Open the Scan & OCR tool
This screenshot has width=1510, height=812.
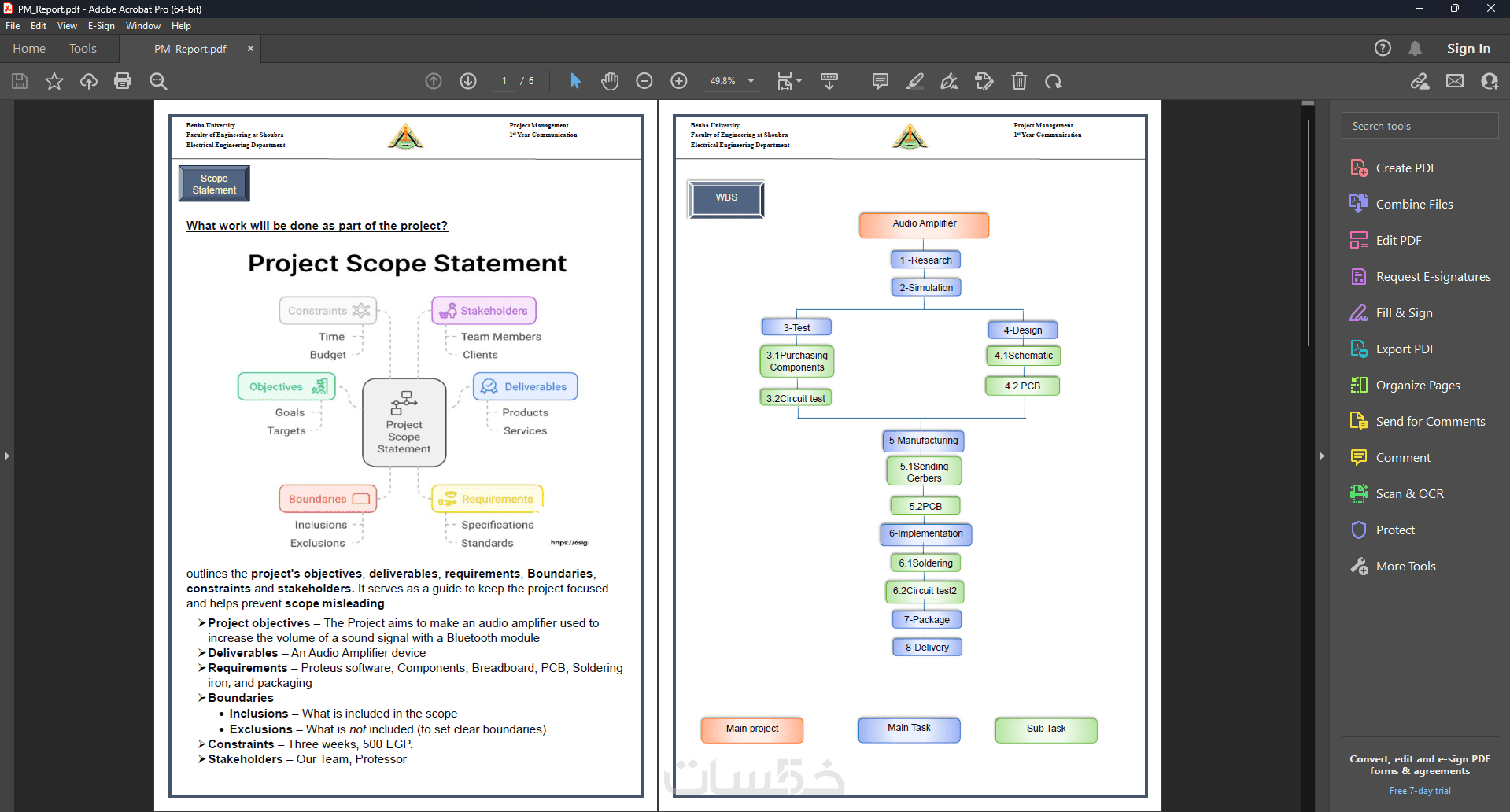click(1409, 494)
